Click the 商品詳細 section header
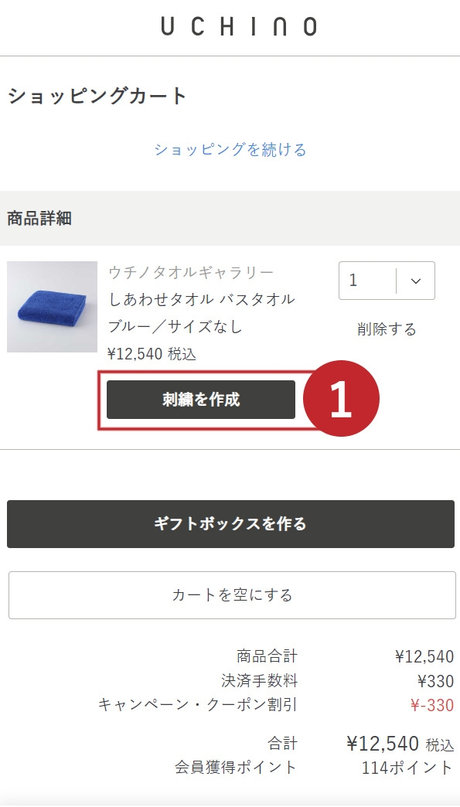Screen dimensions: 460x807 [39, 218]
